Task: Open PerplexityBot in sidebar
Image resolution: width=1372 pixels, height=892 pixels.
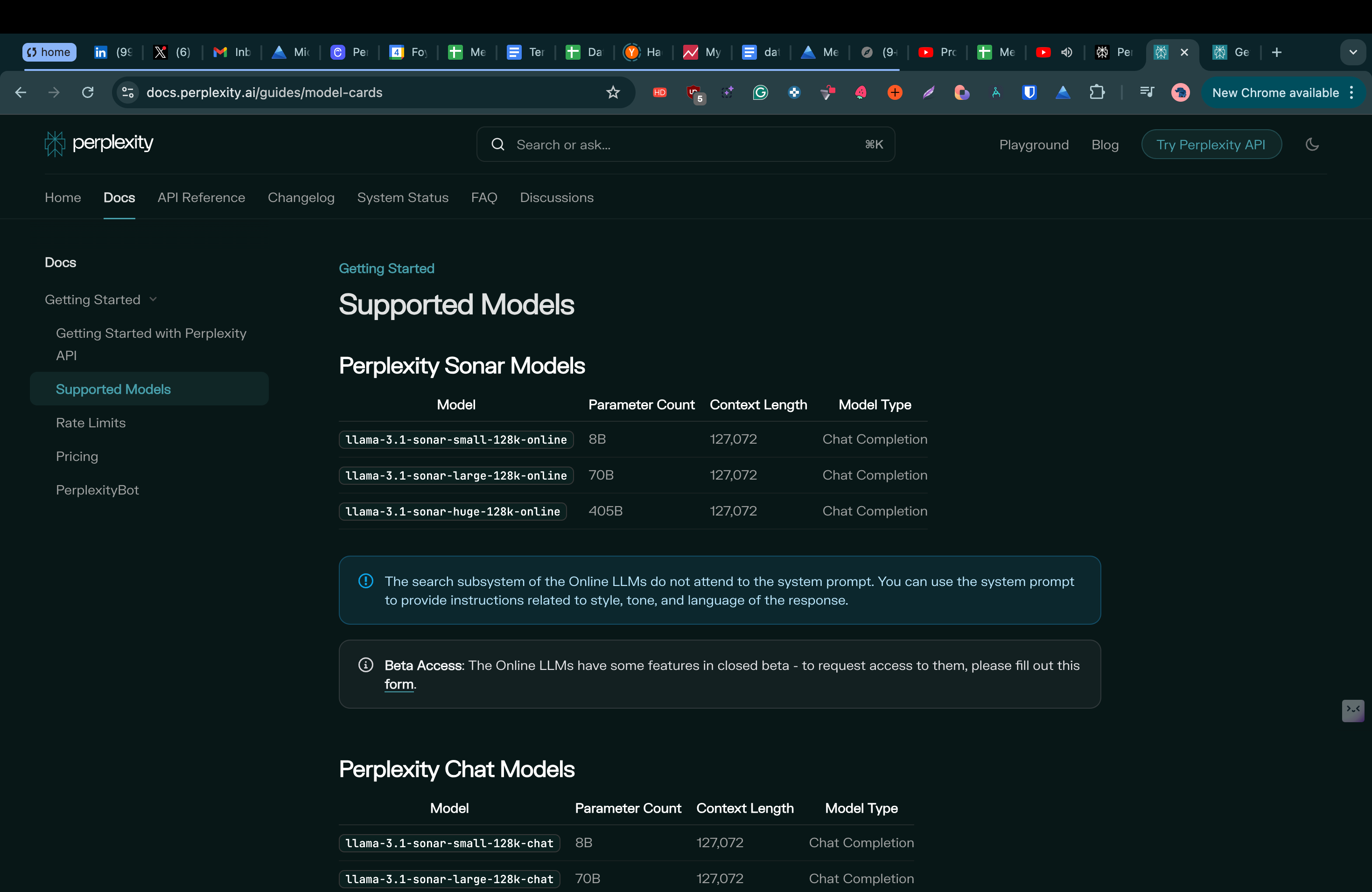Action: 98,490
